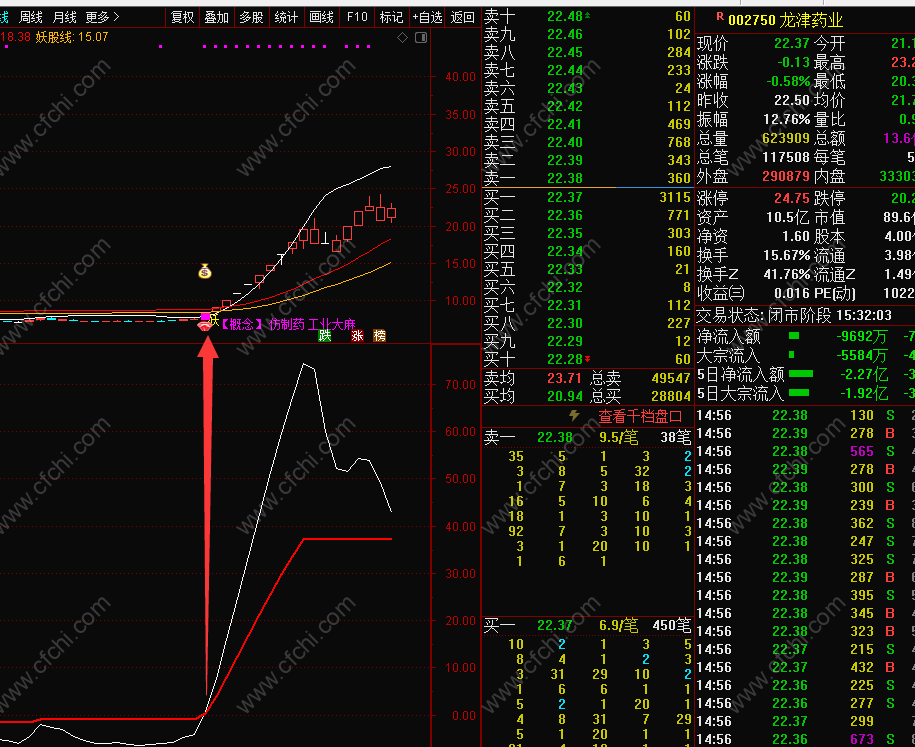Click the green 跌 badge below chart
915x747 pixels.
[325, 336]
